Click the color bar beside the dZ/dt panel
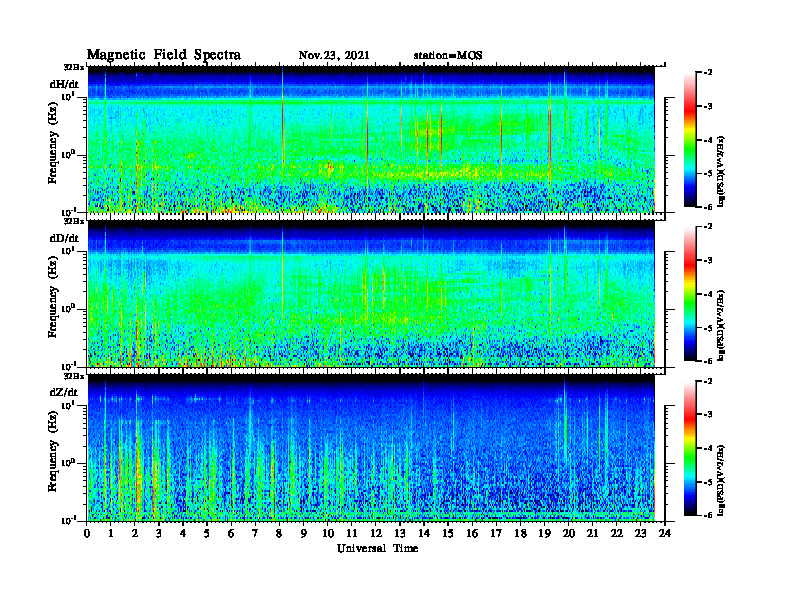The width and height of the screenshot is (792, 612). pos(690,448)
